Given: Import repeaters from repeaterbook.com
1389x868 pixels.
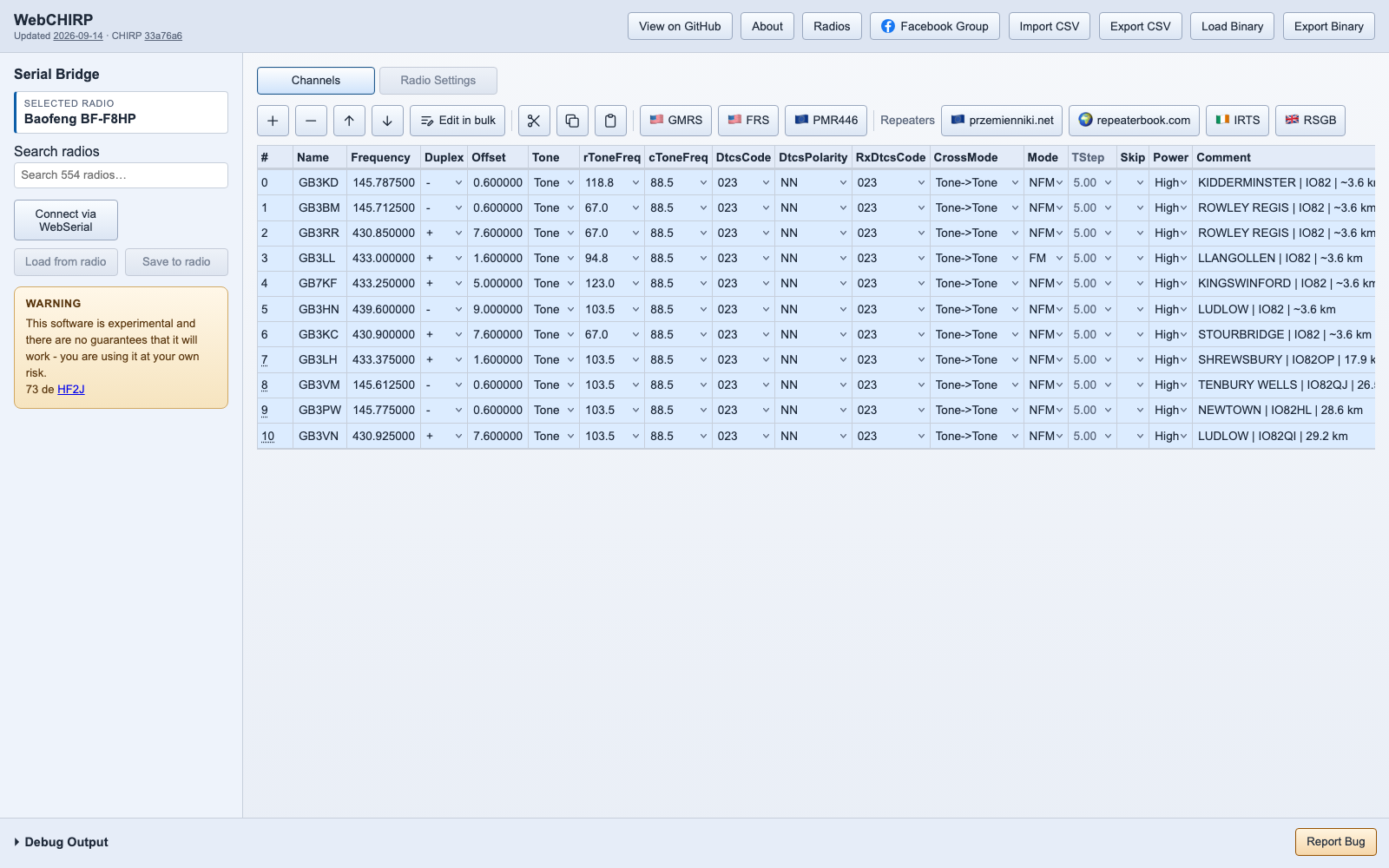Looking at the screenshot, I should coord(1134,121).
